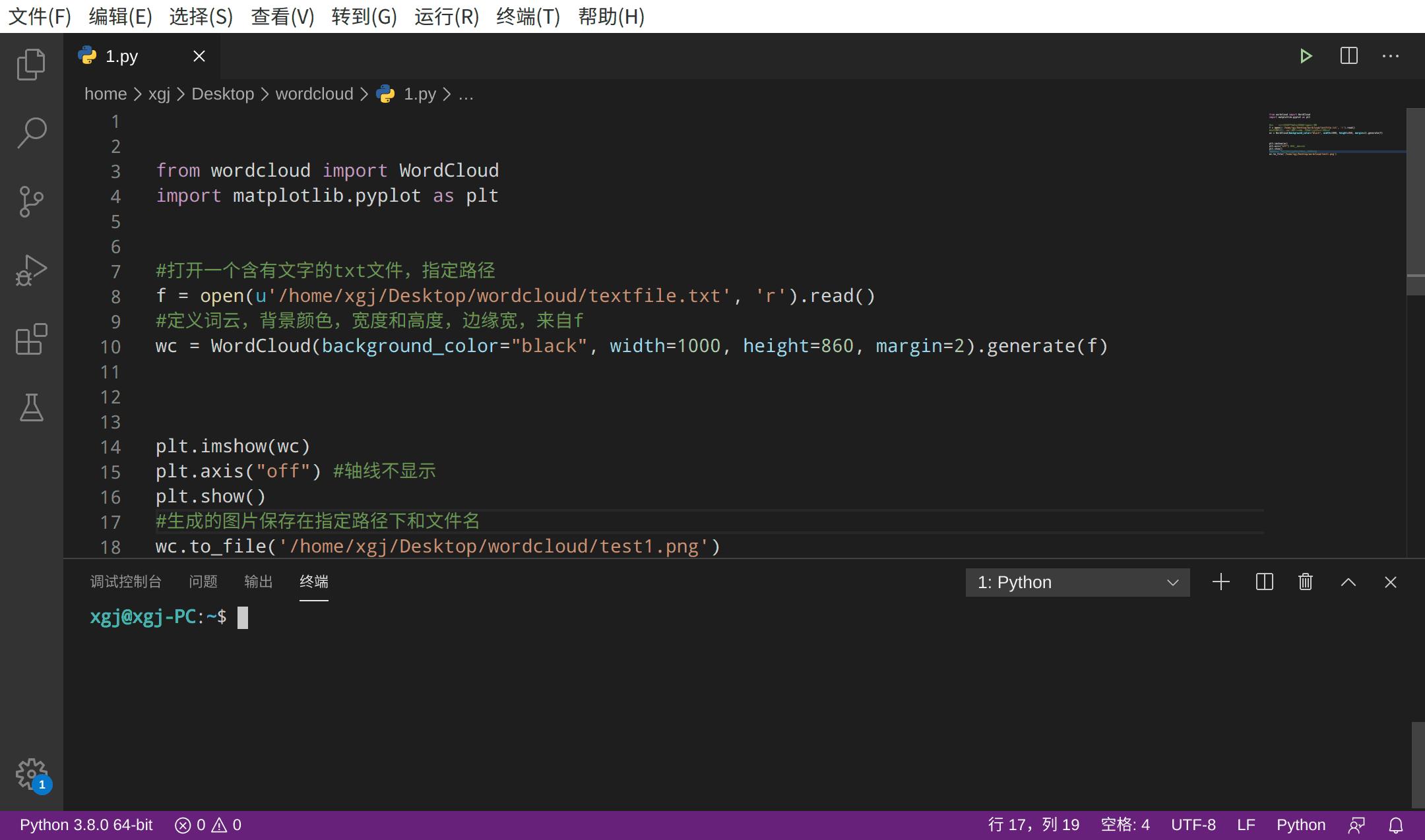Image resolution: width=1425 pixels, height=840 pixels.
Task: Show notifications via the bell icon
Action: (x=1397, y=824)
